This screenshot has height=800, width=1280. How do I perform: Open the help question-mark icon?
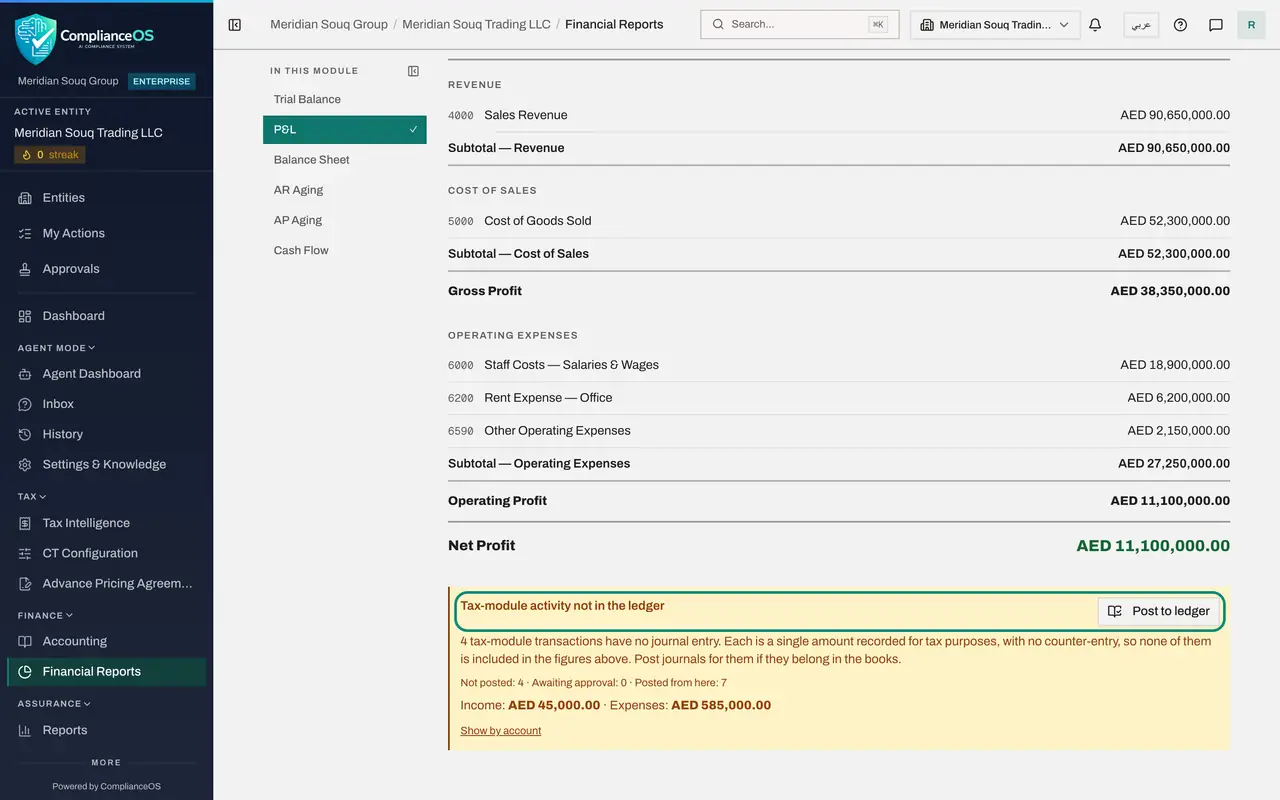[1181, 25]
